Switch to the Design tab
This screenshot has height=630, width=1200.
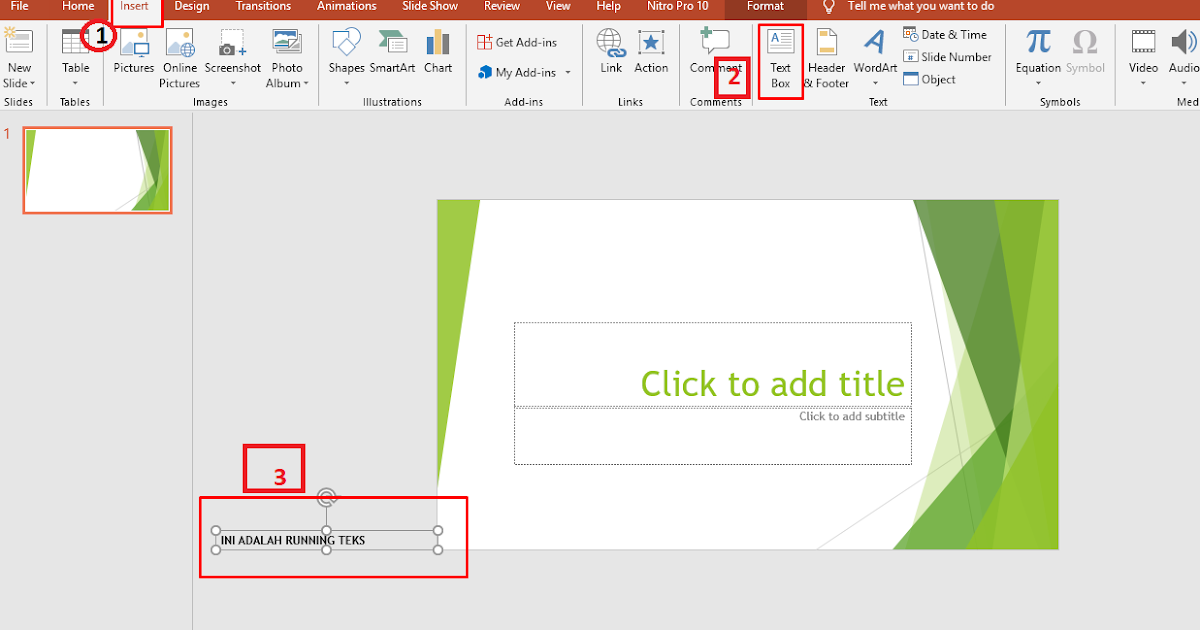pyautogui.click(x=192, y=6)
